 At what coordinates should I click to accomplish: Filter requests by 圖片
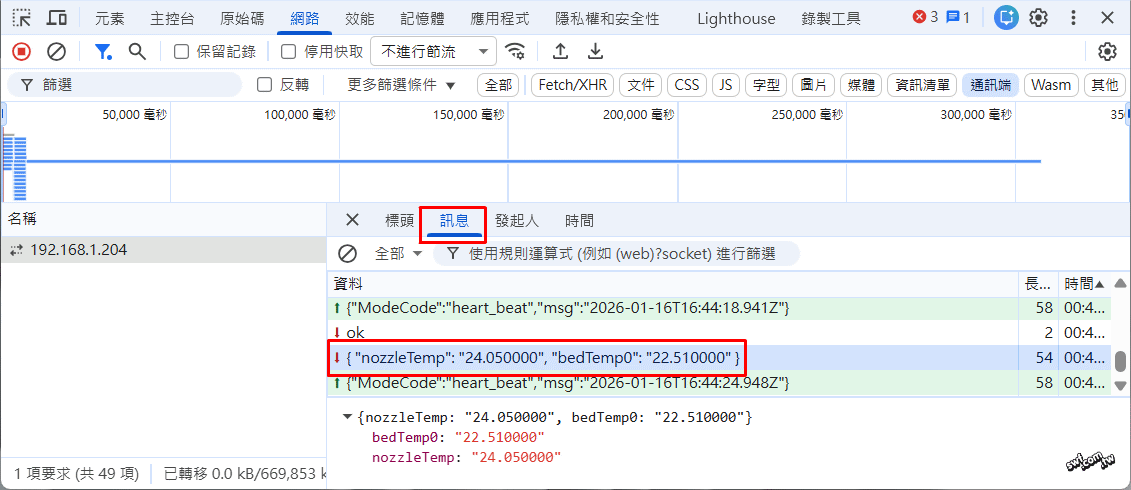pos(814,85)
